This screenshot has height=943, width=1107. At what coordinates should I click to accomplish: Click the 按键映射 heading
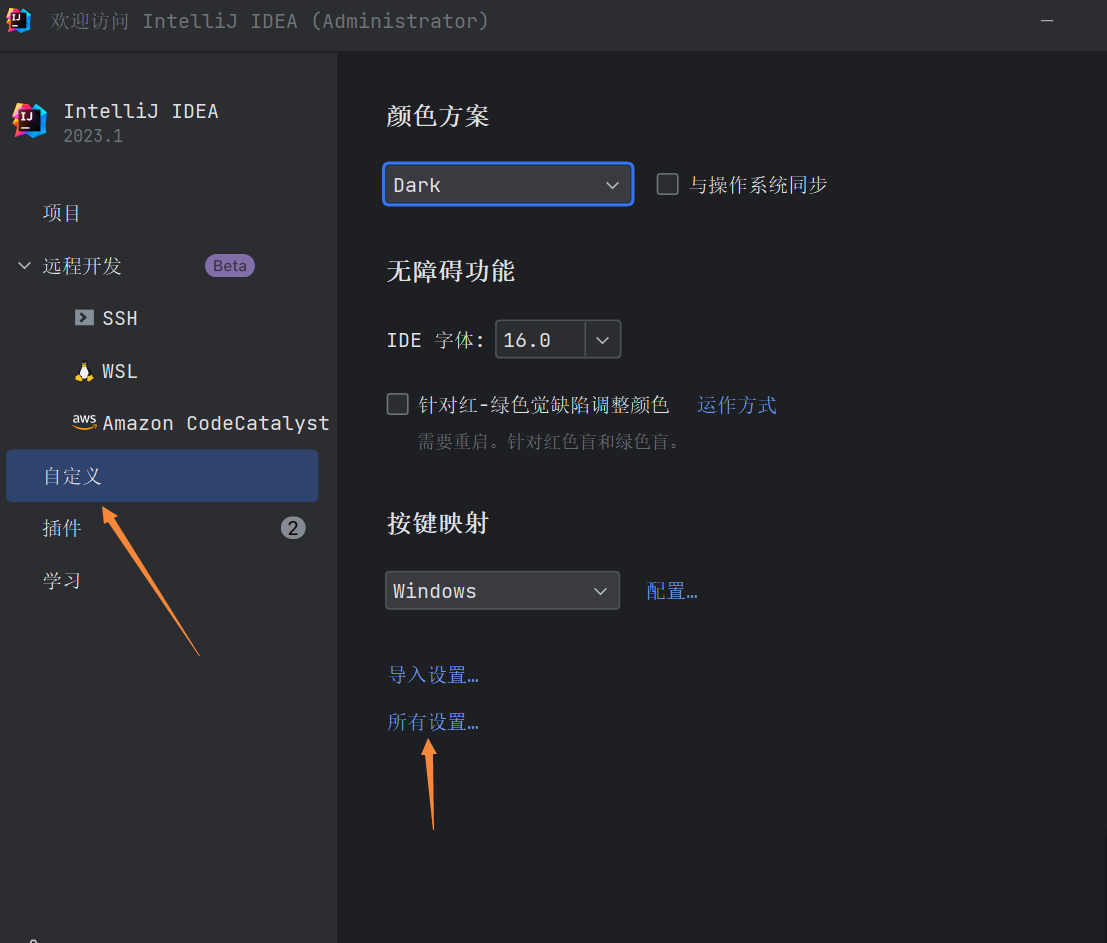pyautogui.click(x=438, y=524)
